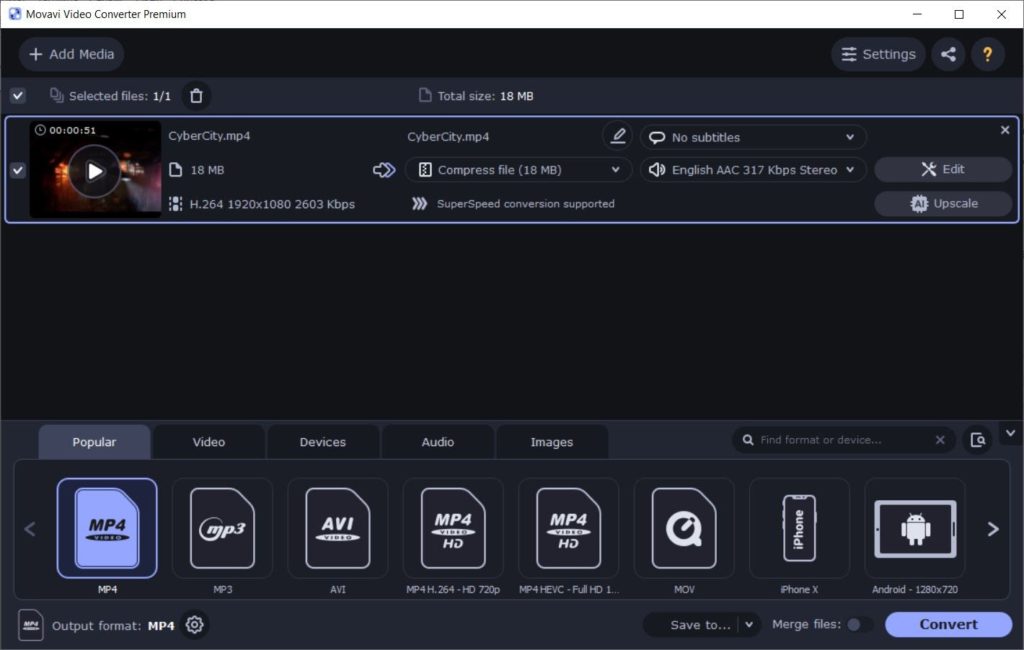Viewport: 1024px width, 650px height.
Task: Enable the Merge files toggle
Action: [857, 625]
